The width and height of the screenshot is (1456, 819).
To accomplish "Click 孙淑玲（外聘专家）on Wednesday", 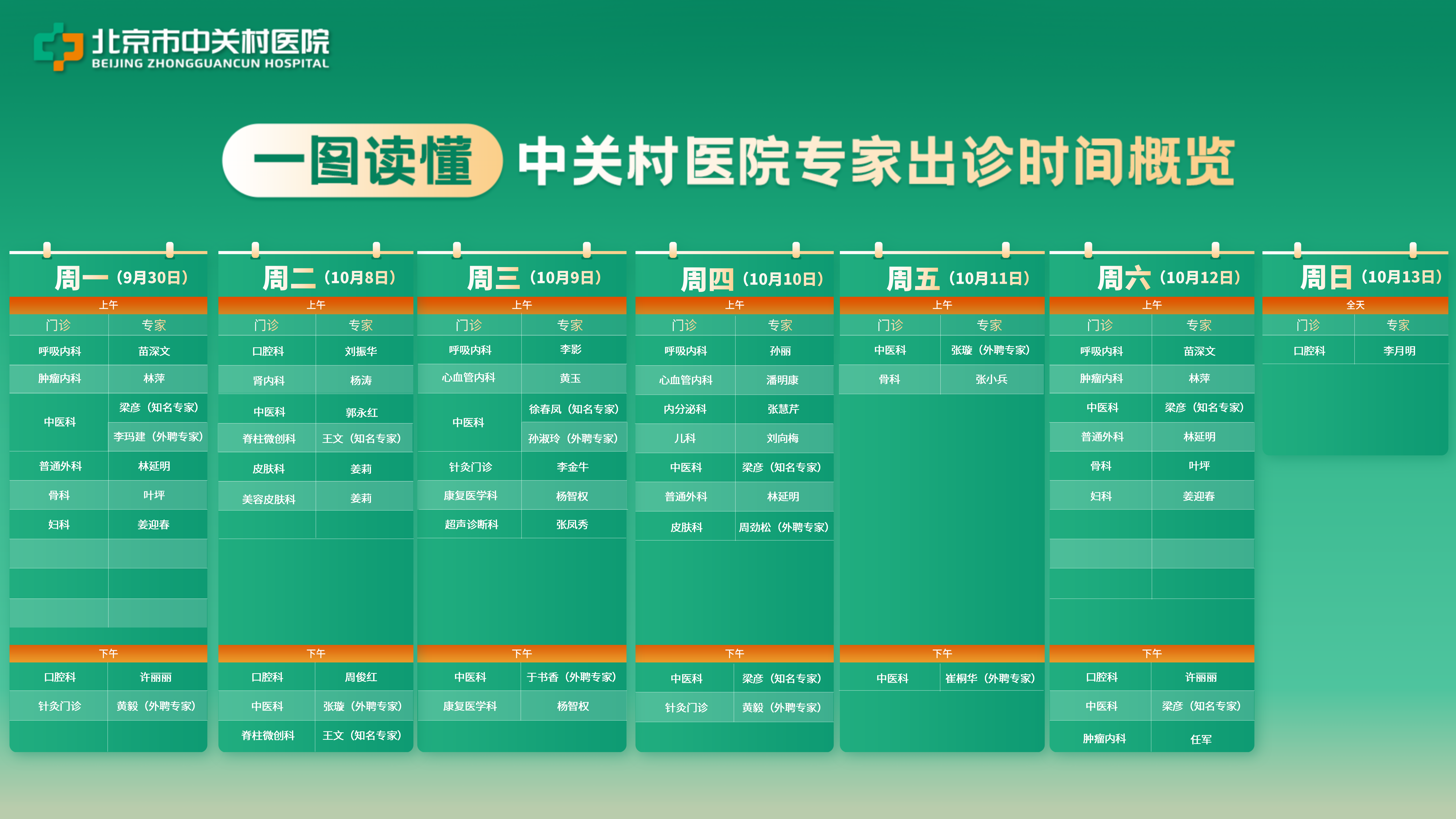I will [x=574, y=439].
